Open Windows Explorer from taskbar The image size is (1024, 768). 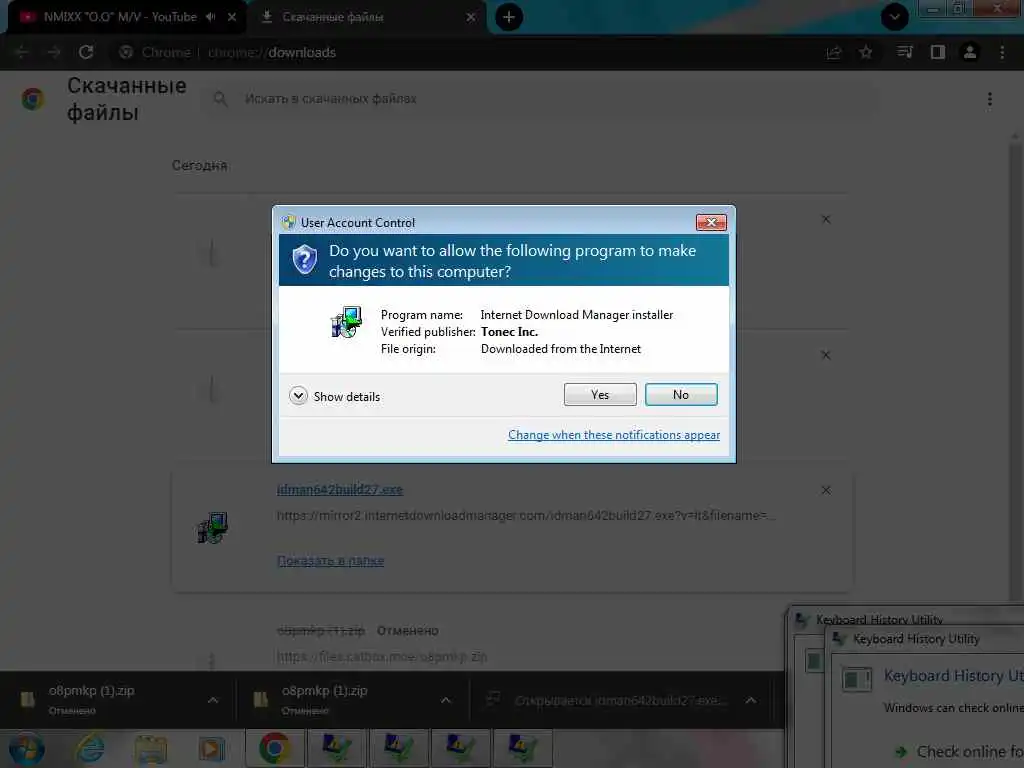click(x=151, y=749)
